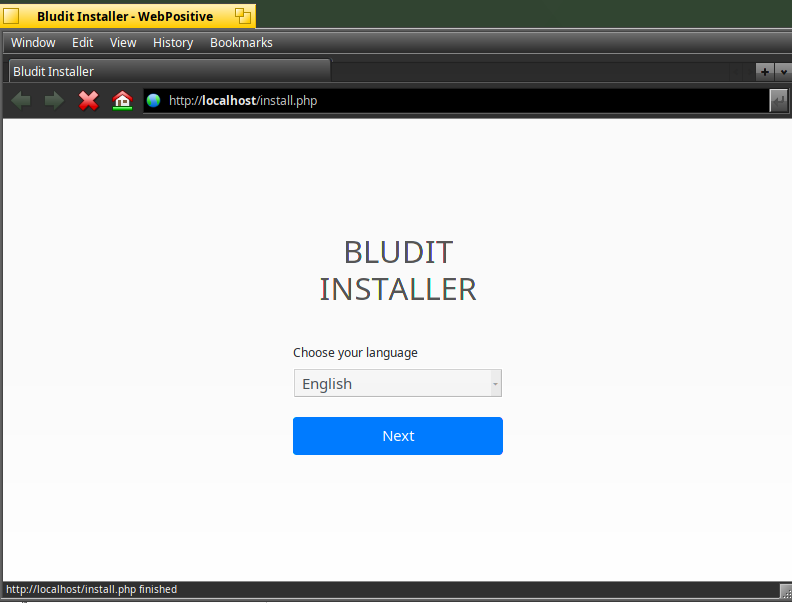The width and height of the screenshot is (792, 603).
Task: Select the Bludit Installer tab
Action: pos(170,71)
